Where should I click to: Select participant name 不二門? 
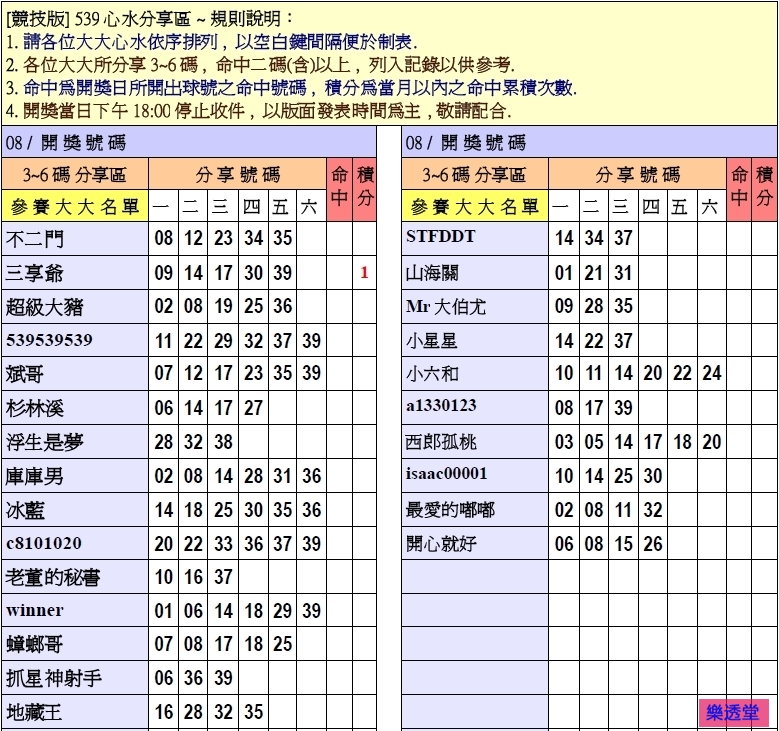[x=35, y=239]
